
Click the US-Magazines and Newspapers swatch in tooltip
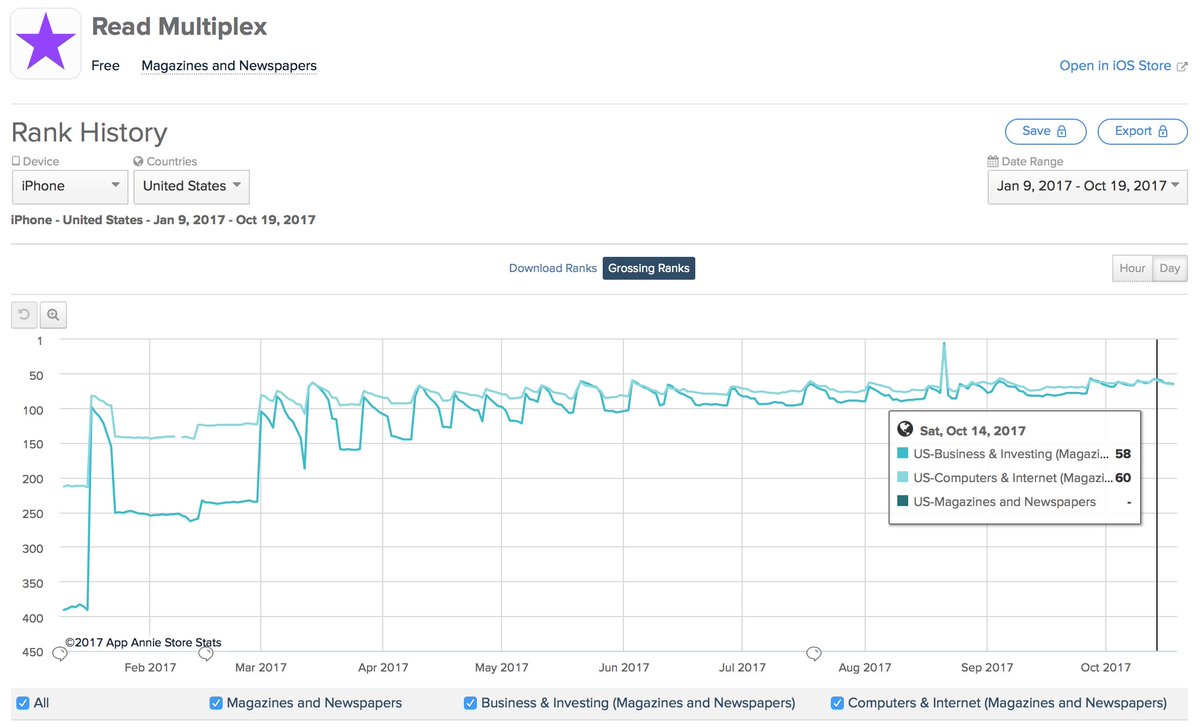click(904, 502)
